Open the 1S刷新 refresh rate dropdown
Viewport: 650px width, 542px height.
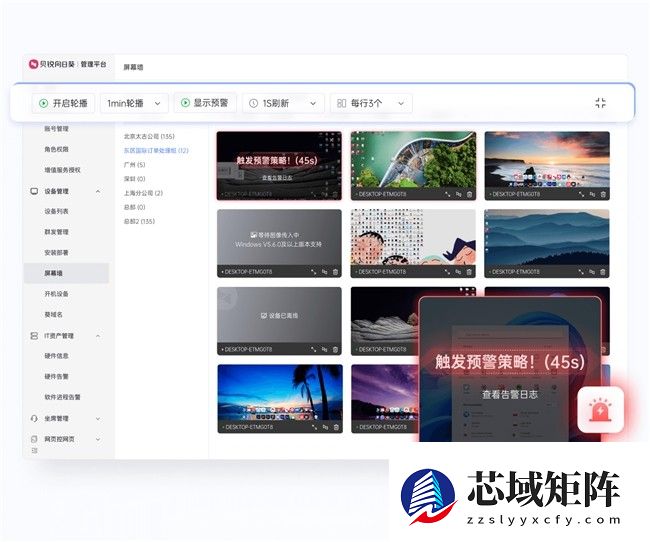pos(284,103)
